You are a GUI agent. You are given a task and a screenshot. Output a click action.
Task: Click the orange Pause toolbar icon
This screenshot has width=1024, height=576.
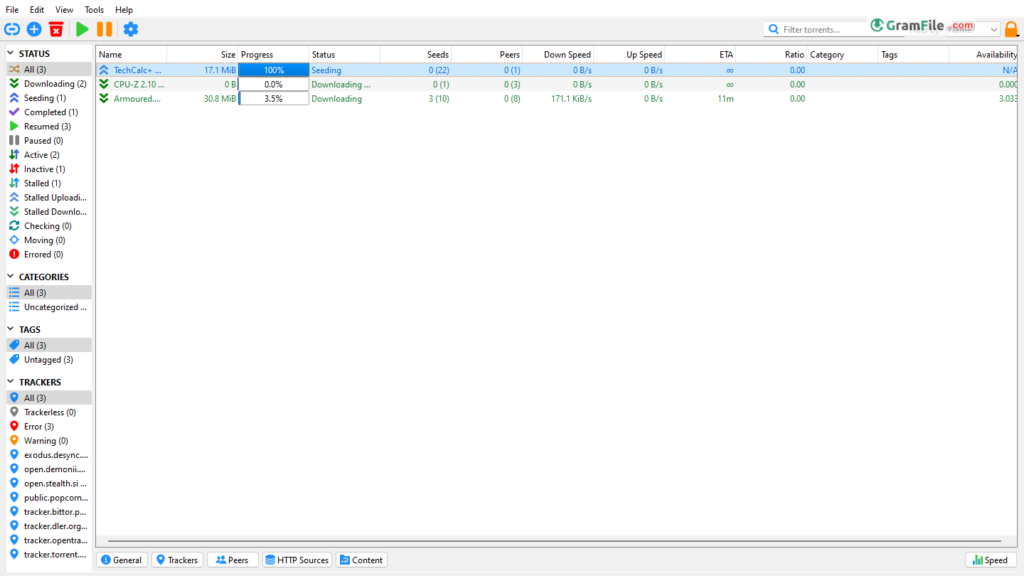coord(104,29)
